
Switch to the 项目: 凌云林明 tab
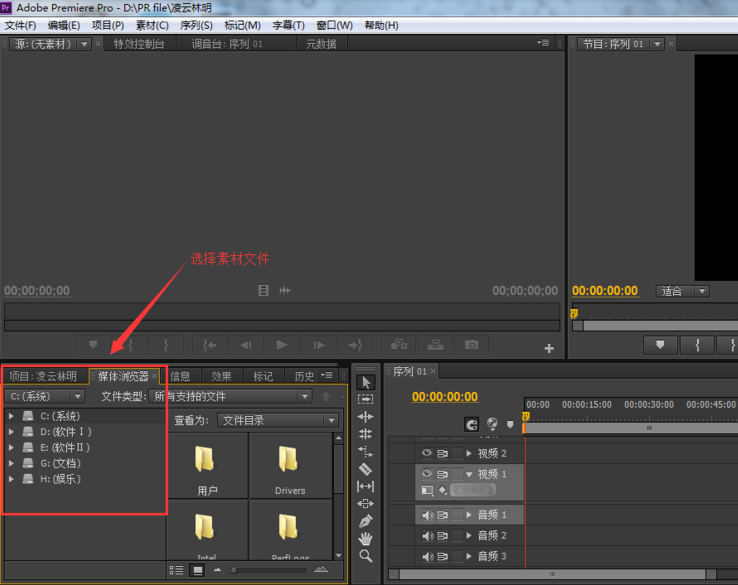[x=43, y=376]
